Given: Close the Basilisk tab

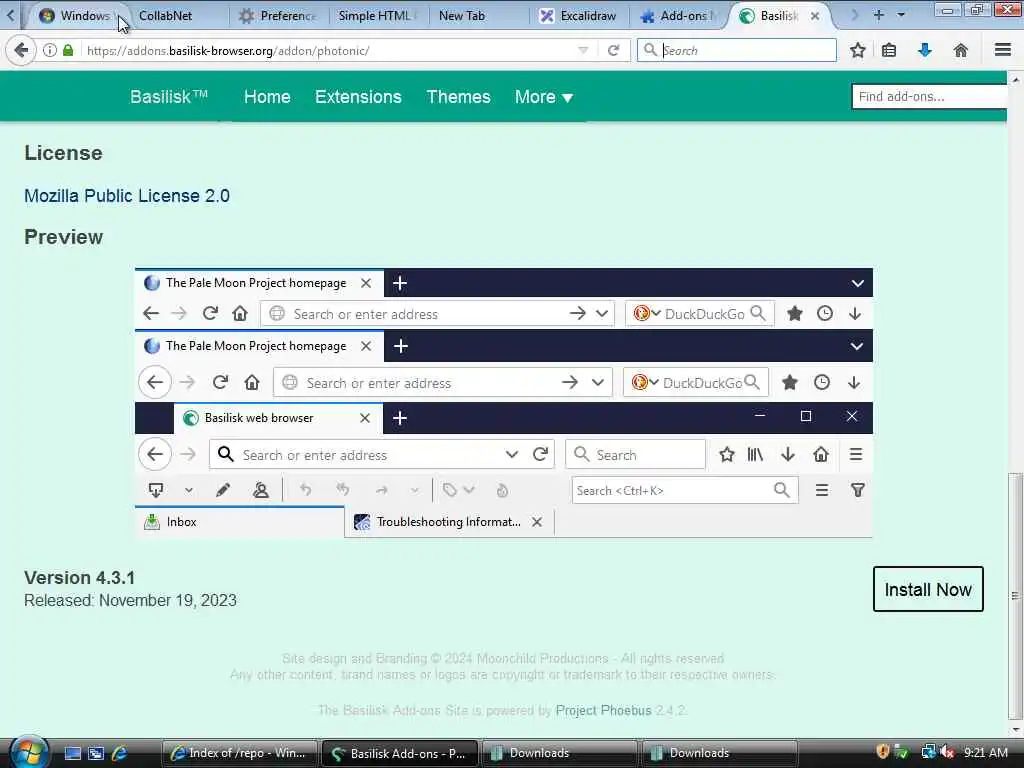Looking at the screenshot, I should coord(815,16).
